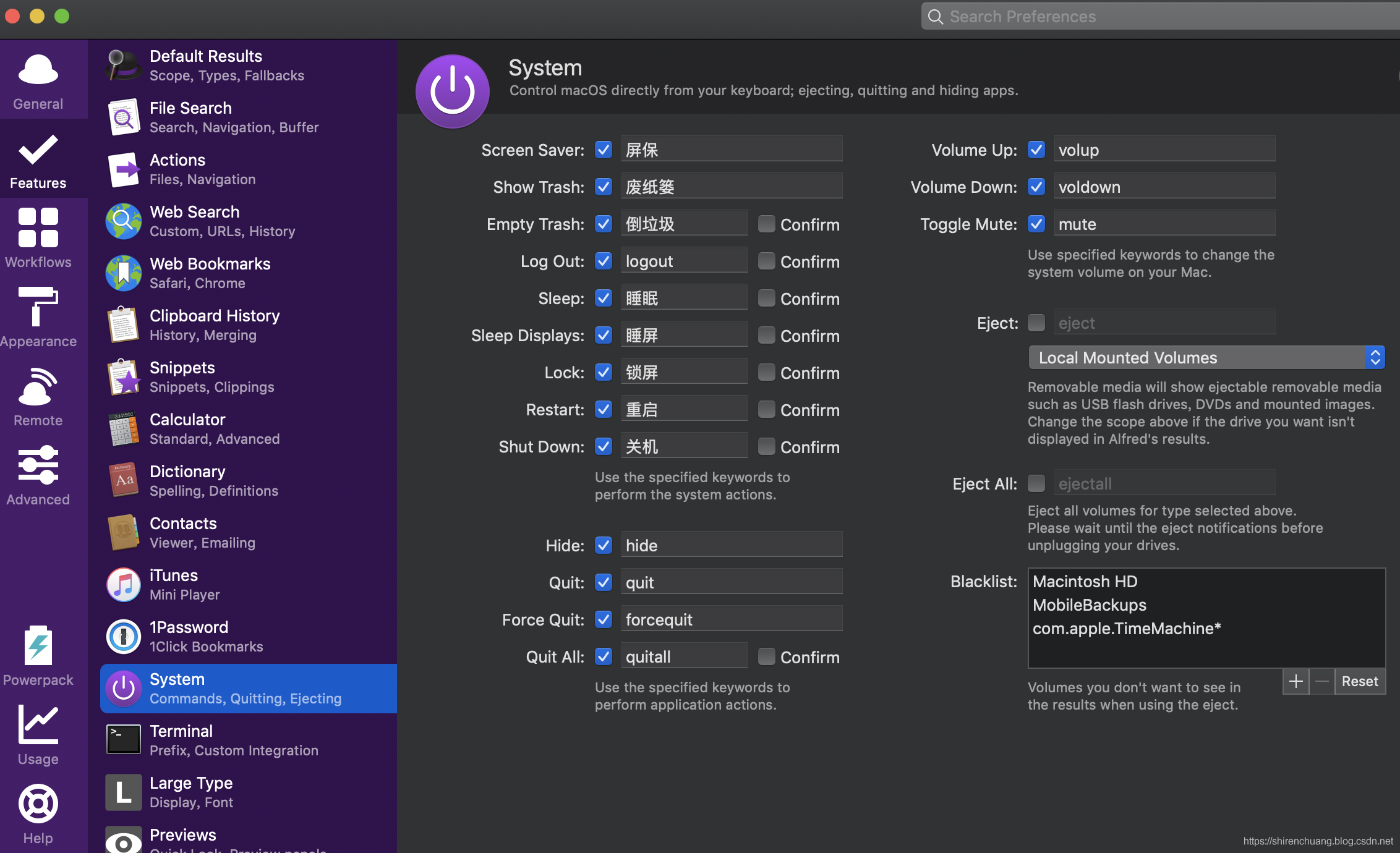This screenshot has height=853, width=1400.
Task: Open the Previews feature row
Action: pos(249,839)
